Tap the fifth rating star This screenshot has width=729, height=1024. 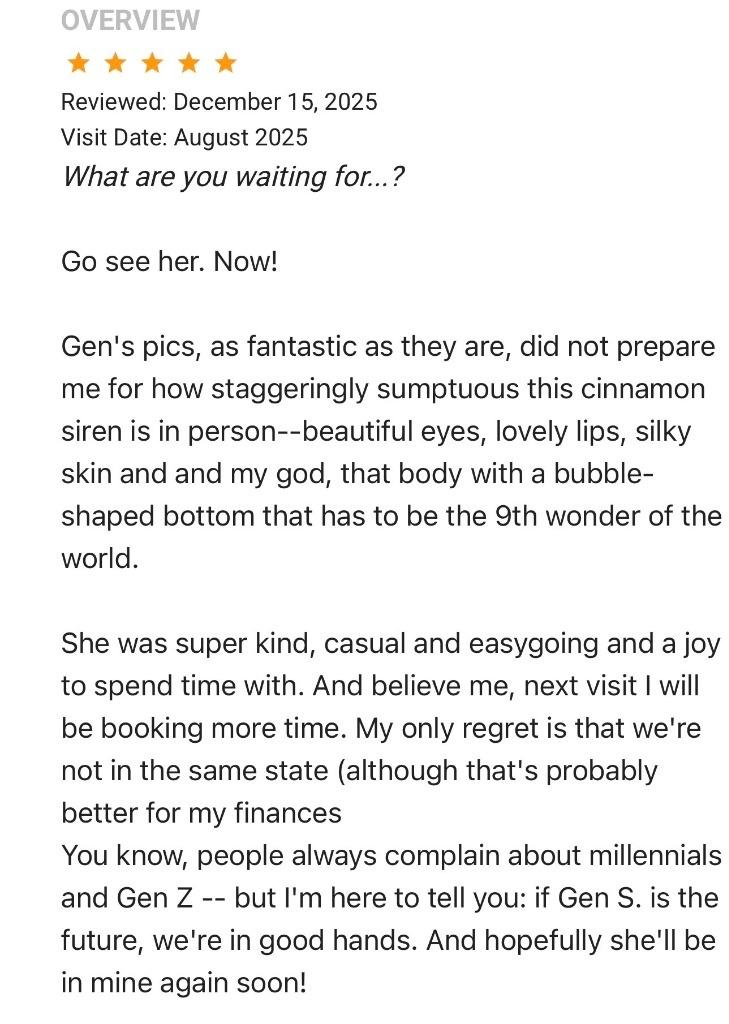pyautogui.click(x=226, y=64)
